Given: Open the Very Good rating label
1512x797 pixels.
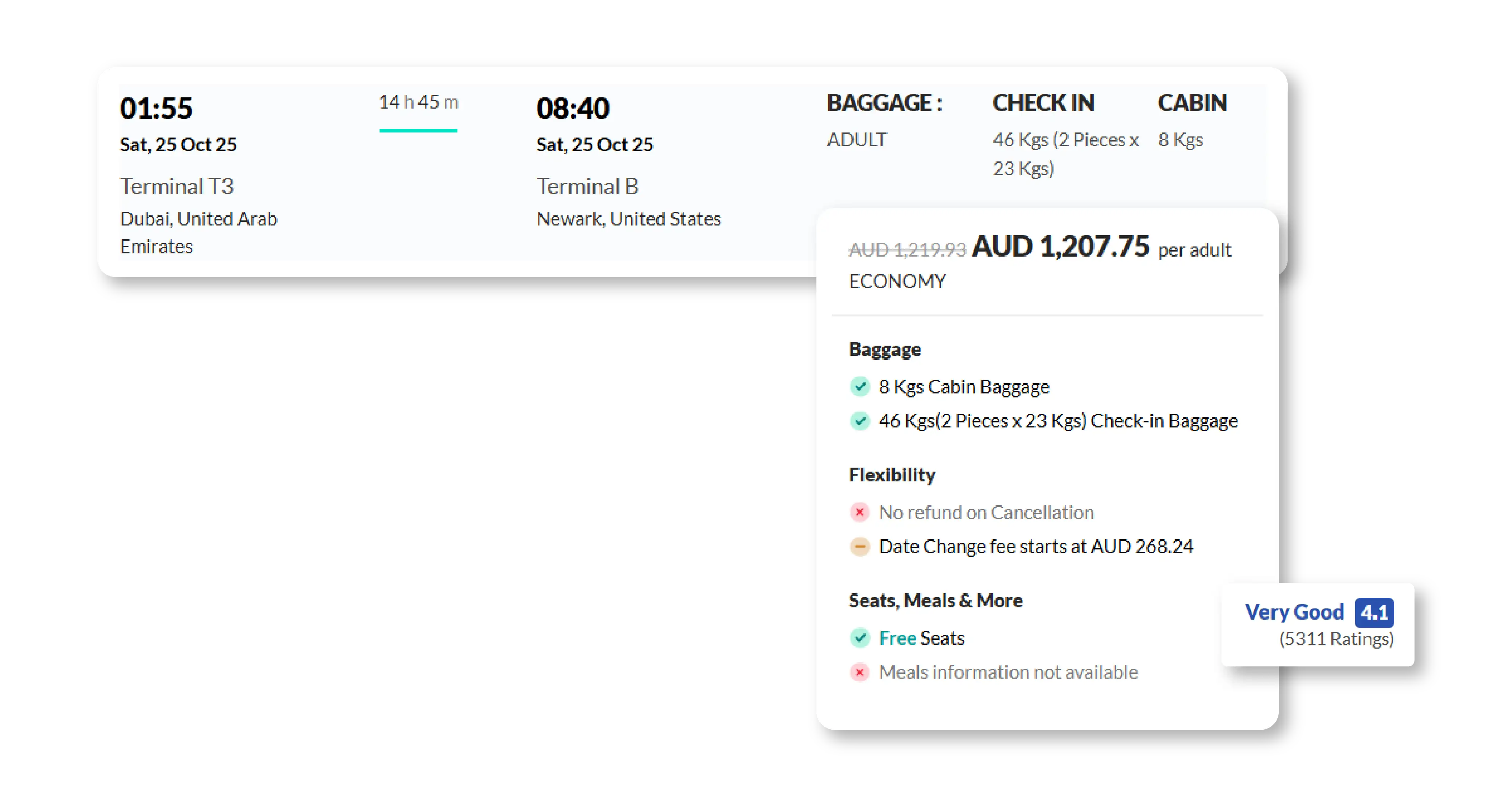Looking at the screenshot, I should point(1294,613).
